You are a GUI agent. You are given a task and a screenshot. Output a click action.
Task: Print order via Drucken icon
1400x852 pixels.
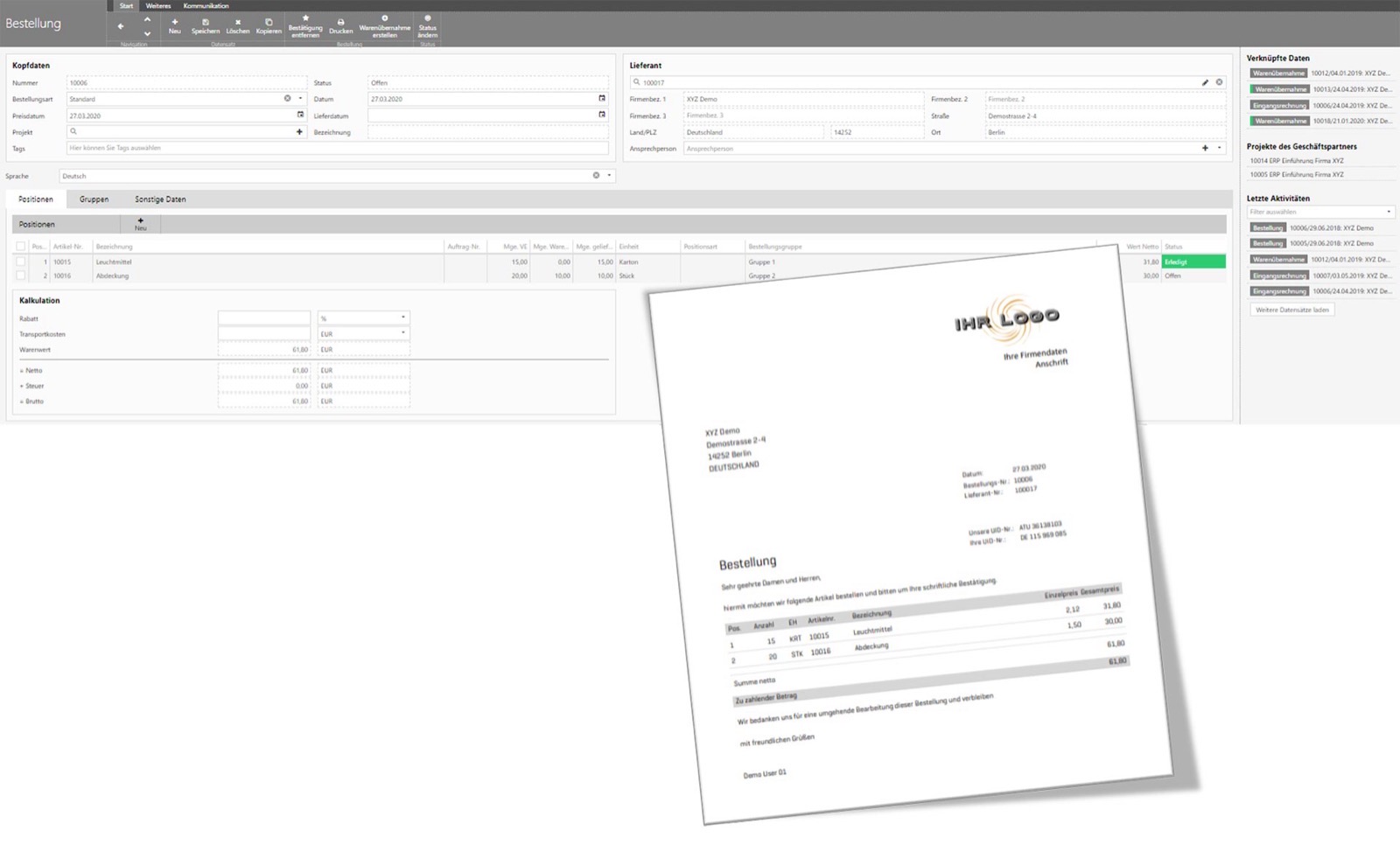340,26
